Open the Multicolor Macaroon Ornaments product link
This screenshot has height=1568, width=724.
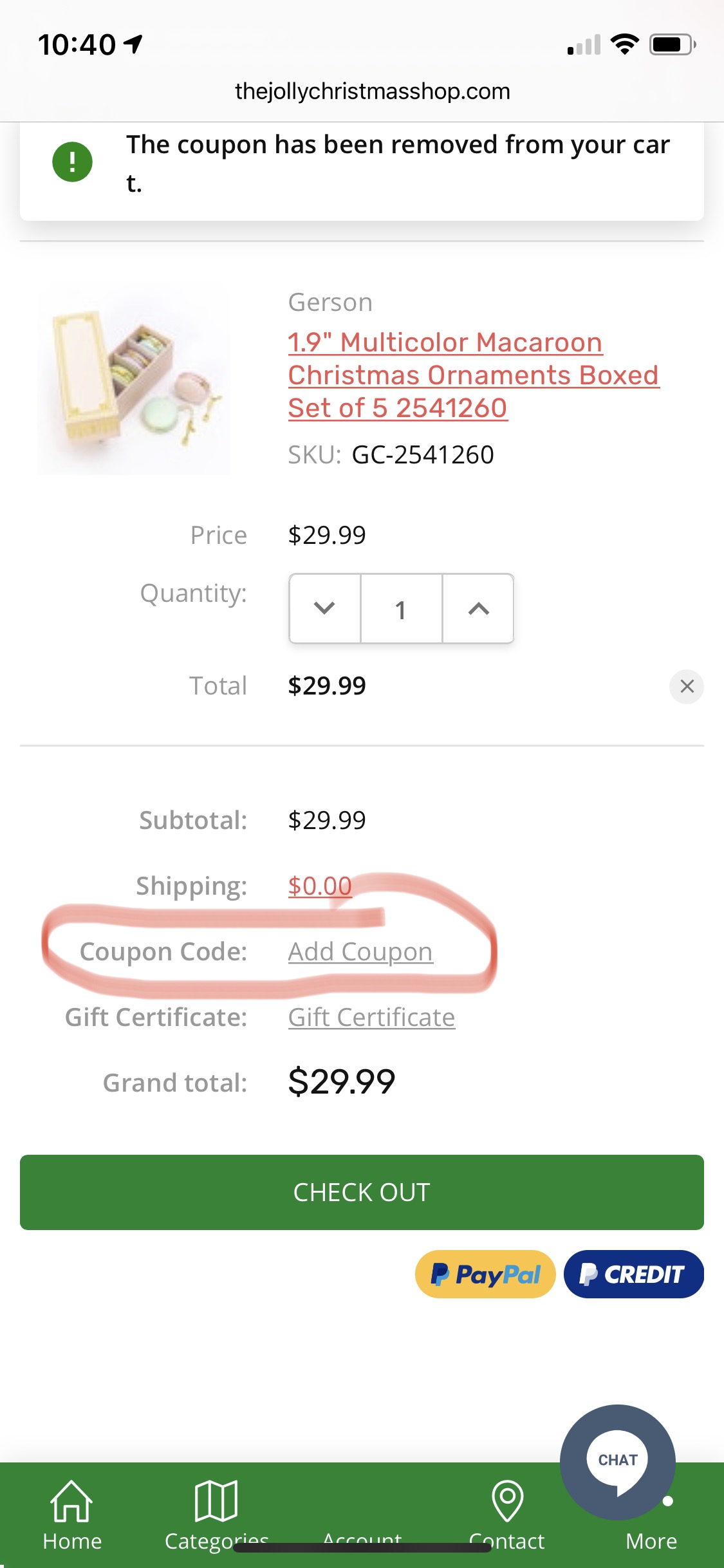click(473, 375)
